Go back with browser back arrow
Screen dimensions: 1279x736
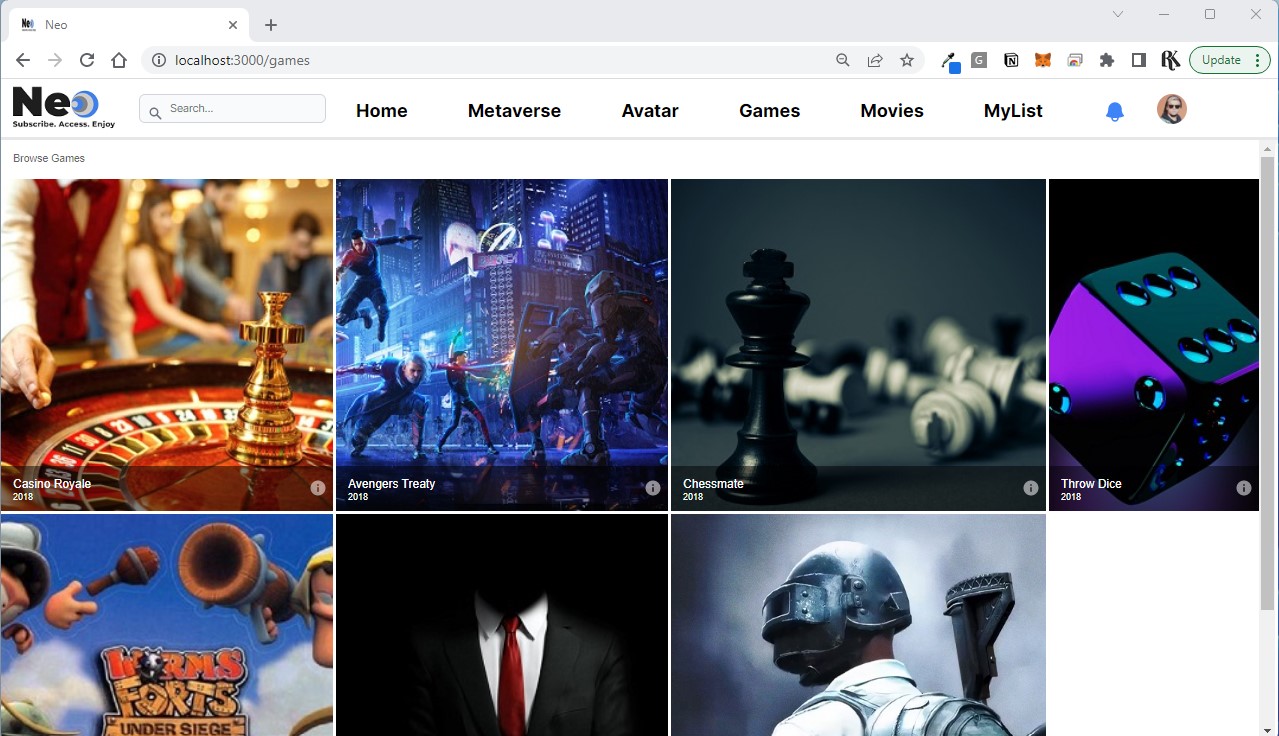tap(23, 60)
